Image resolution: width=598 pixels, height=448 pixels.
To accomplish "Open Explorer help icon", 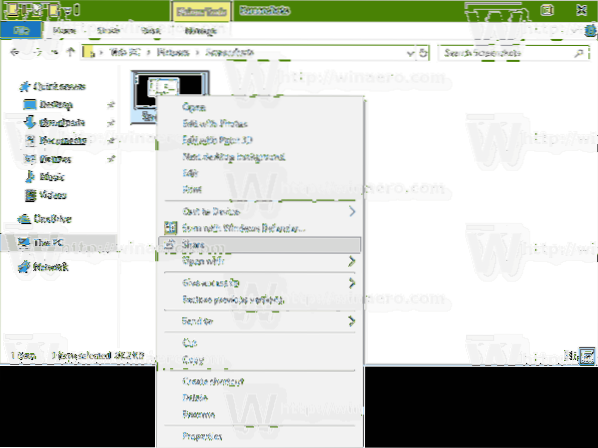I will pos(591,31).
